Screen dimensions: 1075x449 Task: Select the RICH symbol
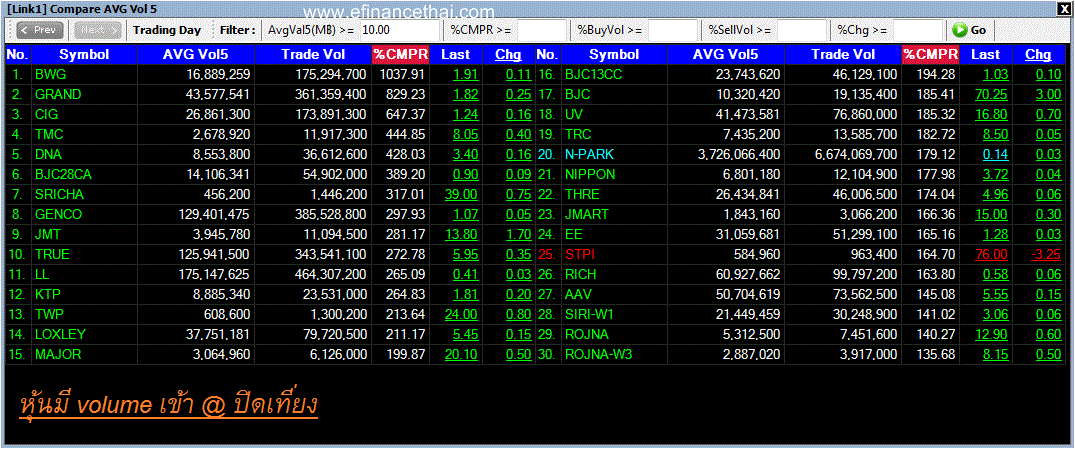click(x=580, y=275)
